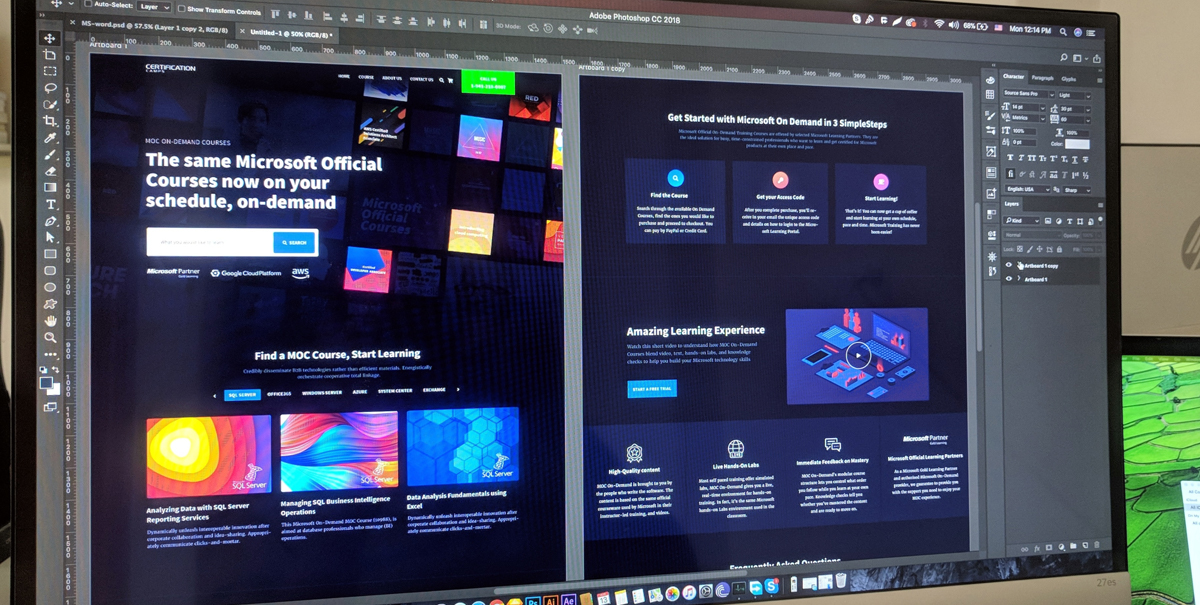Toggle the Auto-Select checkbox
This screenshot has height=605, width=1200.
click(x=88, y=4)
